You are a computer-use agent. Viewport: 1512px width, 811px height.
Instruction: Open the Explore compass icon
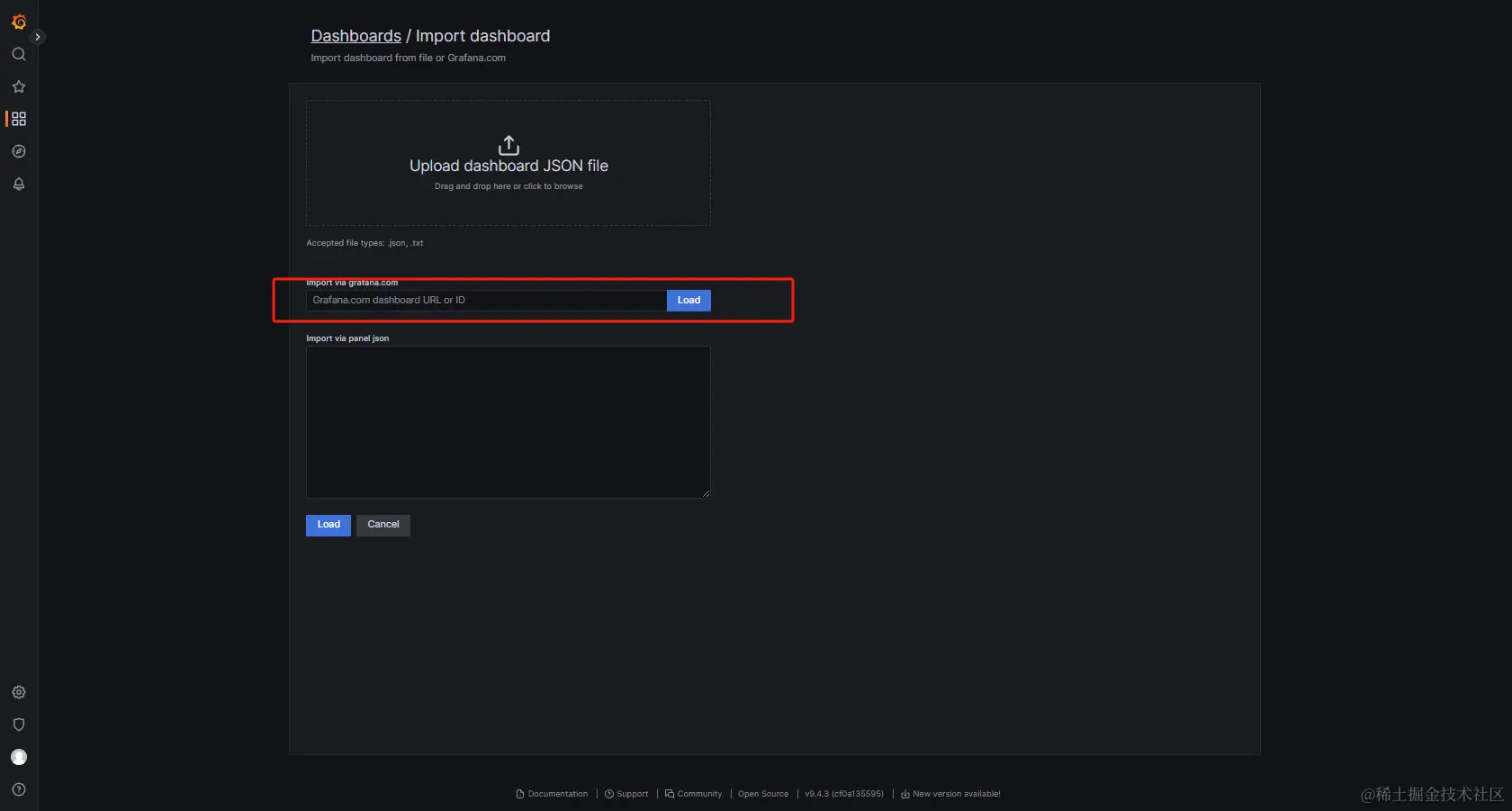[x=19, y=151]
